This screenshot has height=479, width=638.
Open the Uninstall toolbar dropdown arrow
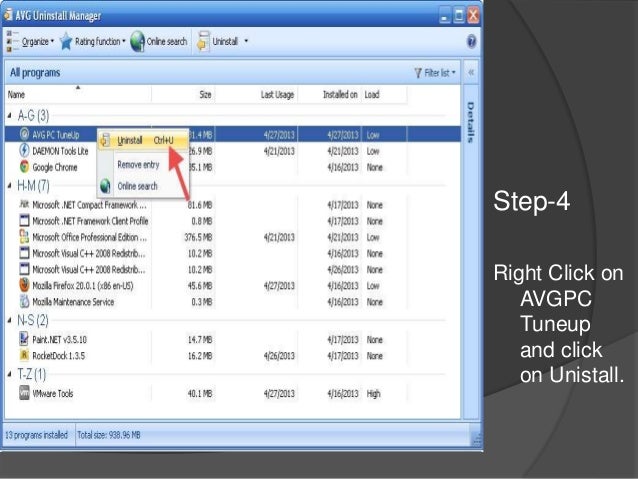[x=246, y=41]
